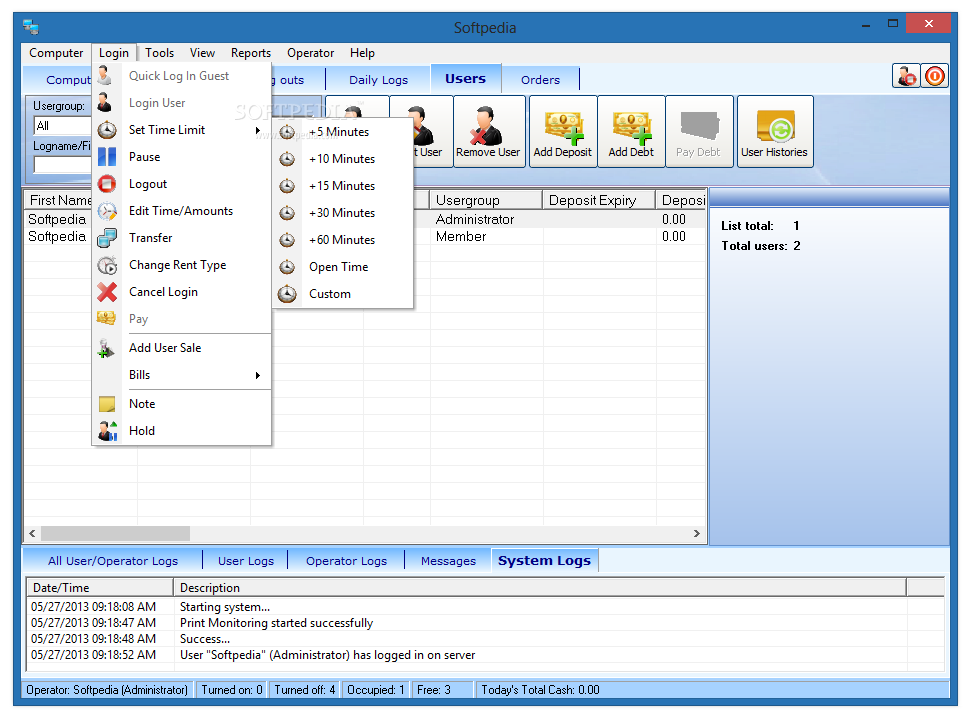
Task: Sort by the Usergroup column header
Action: point(486,200)
